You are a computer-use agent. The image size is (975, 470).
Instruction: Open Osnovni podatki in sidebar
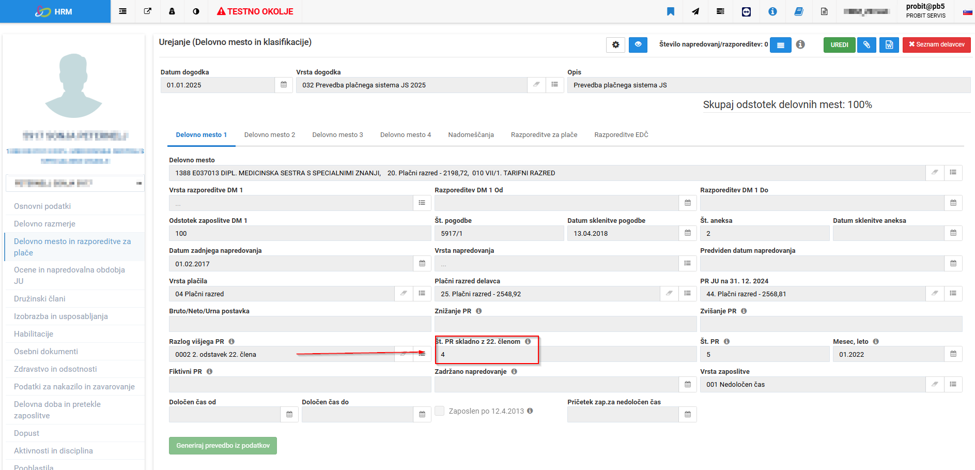point(40,206)
